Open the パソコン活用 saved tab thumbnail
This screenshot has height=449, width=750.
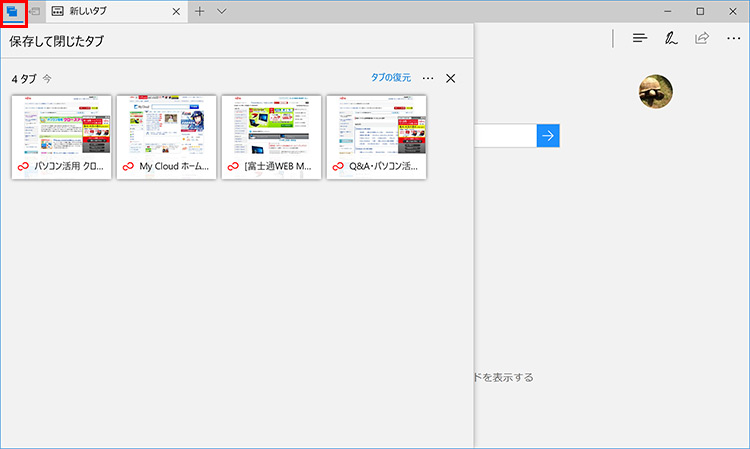tap(61, 137)
